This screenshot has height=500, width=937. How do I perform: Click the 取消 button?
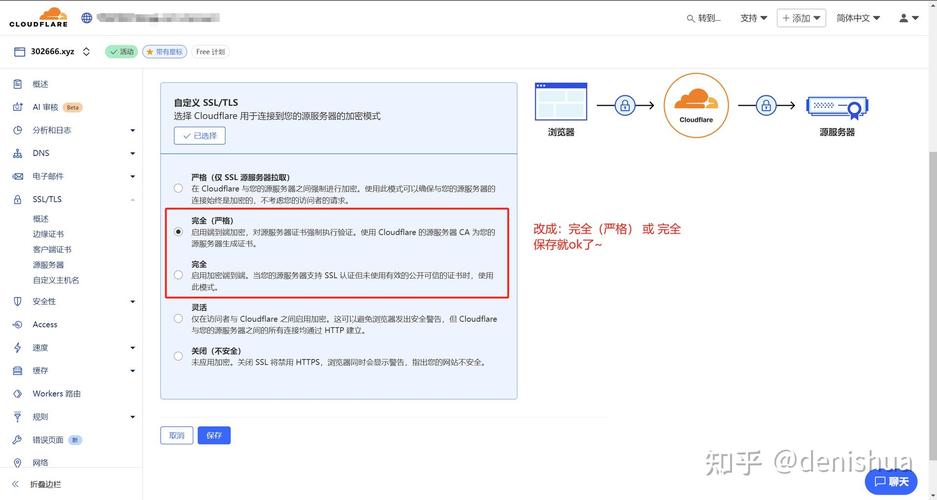[x=177, y=435]
